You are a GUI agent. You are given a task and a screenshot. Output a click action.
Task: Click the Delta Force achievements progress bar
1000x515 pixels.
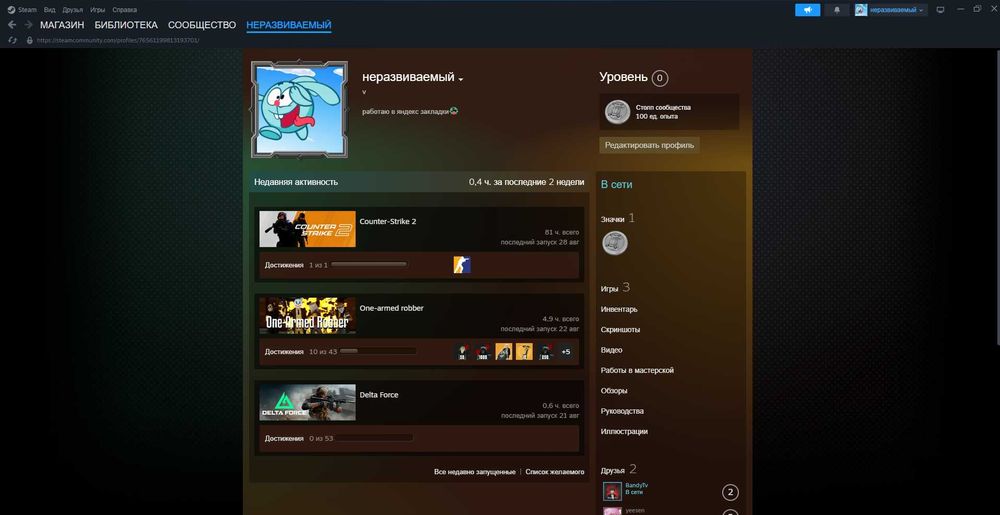point(374,438)
